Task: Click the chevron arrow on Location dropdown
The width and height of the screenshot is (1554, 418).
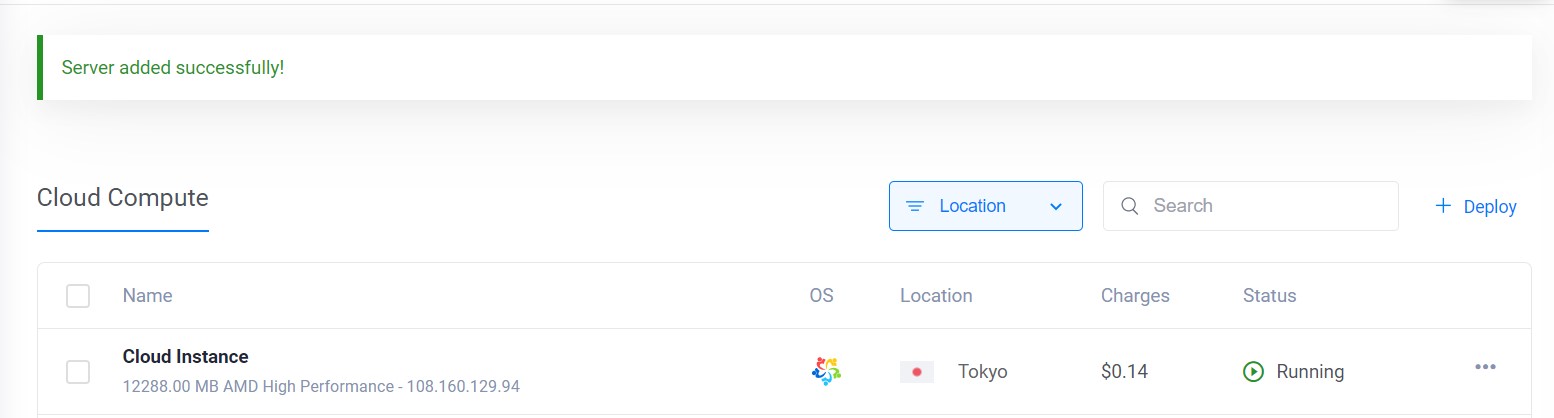Action: pos(1056,207)
